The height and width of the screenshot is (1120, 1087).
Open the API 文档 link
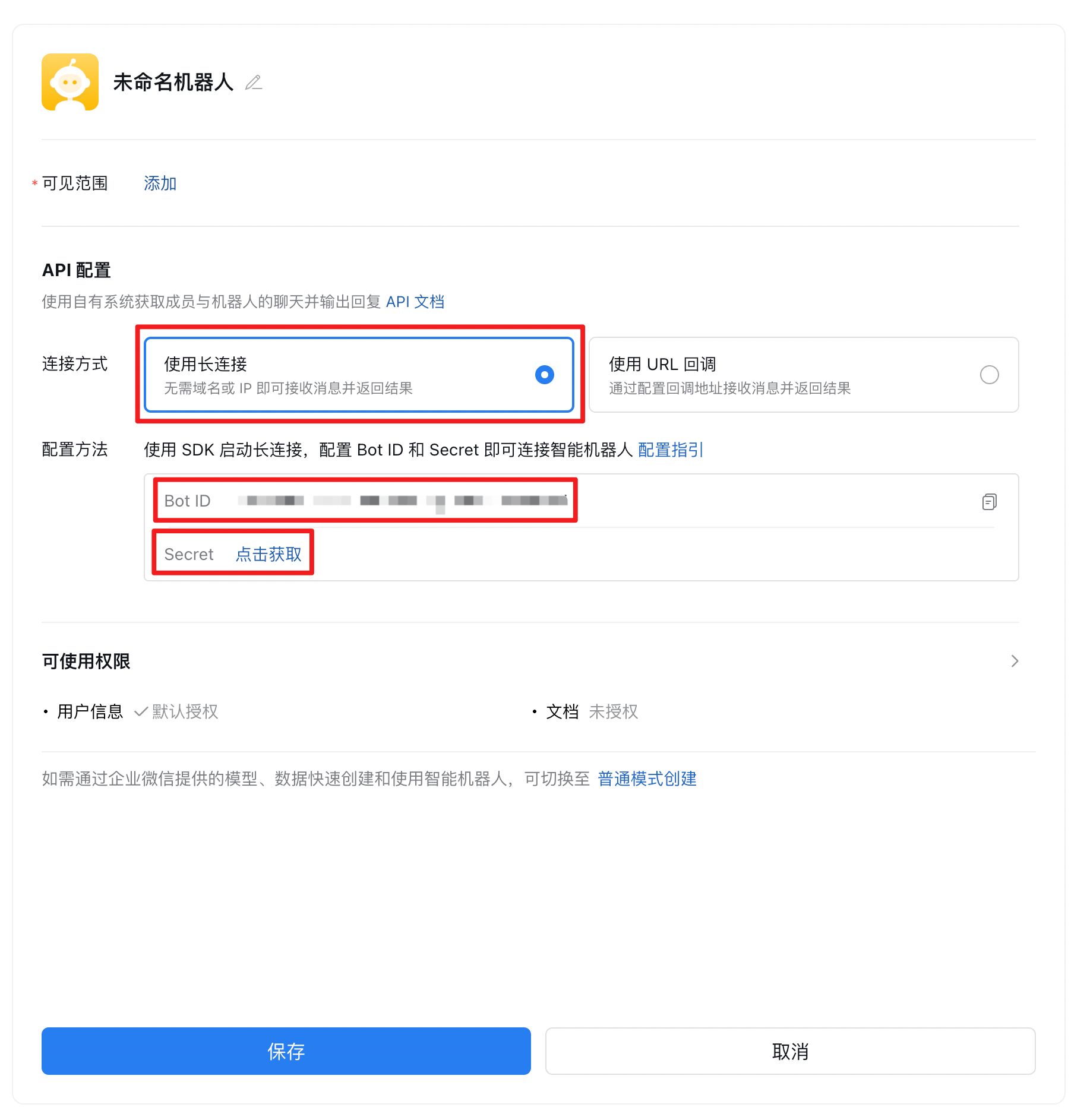(x=415, y=302)
